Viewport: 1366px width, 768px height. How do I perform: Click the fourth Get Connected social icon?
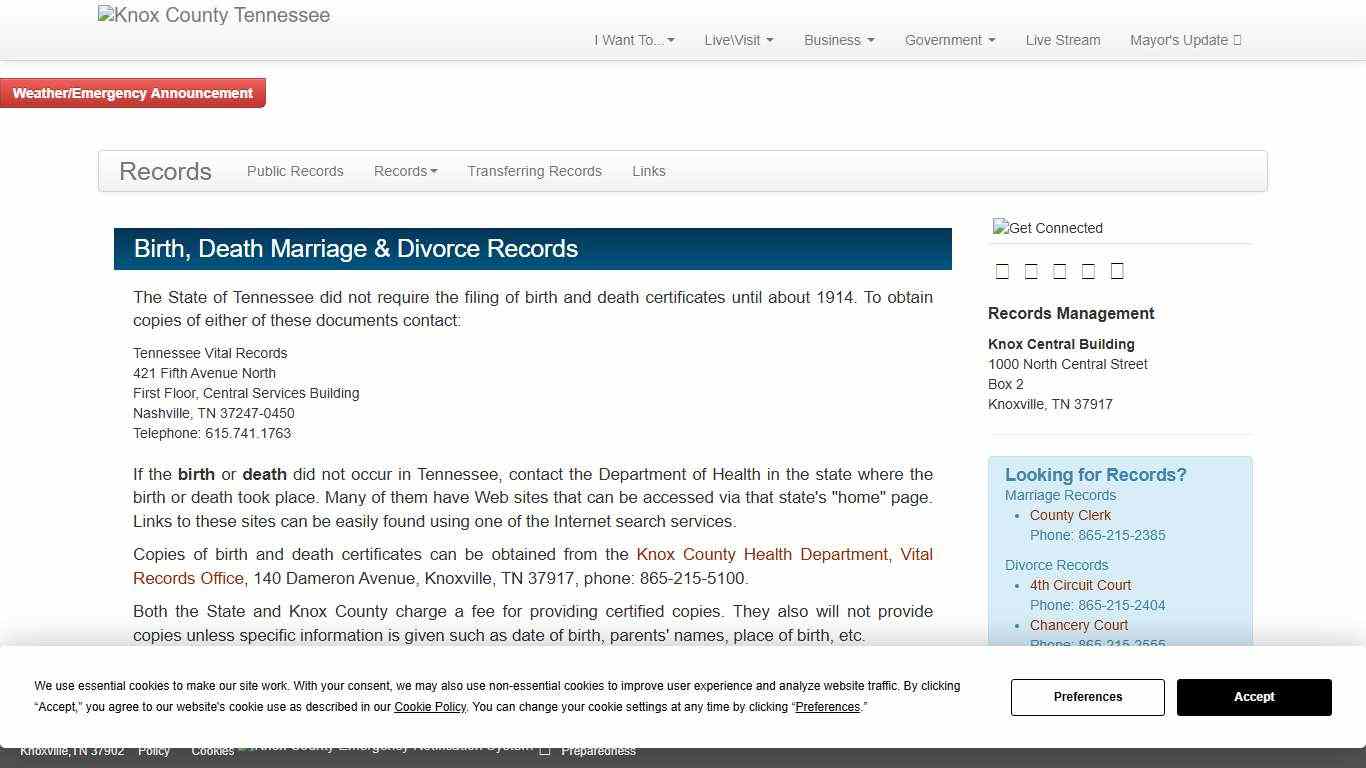(x=1089, y=270)
